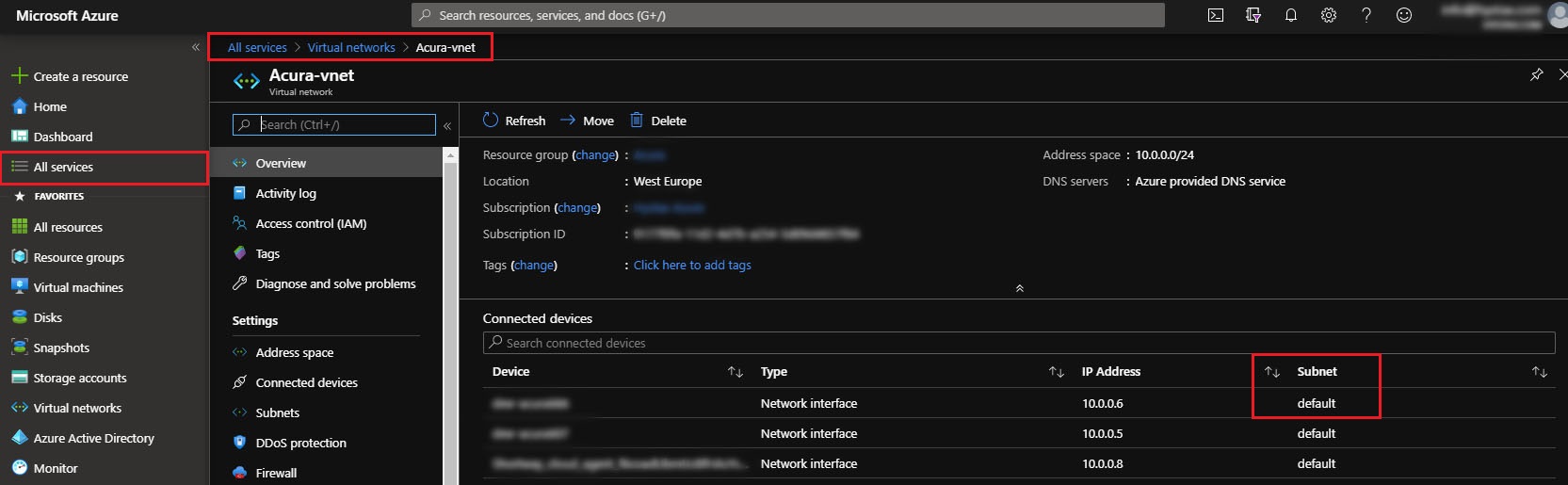Pin the Acura-vnet blade to dashboard
This screenshot has width=1568, height=485.
click(1537, 74)
